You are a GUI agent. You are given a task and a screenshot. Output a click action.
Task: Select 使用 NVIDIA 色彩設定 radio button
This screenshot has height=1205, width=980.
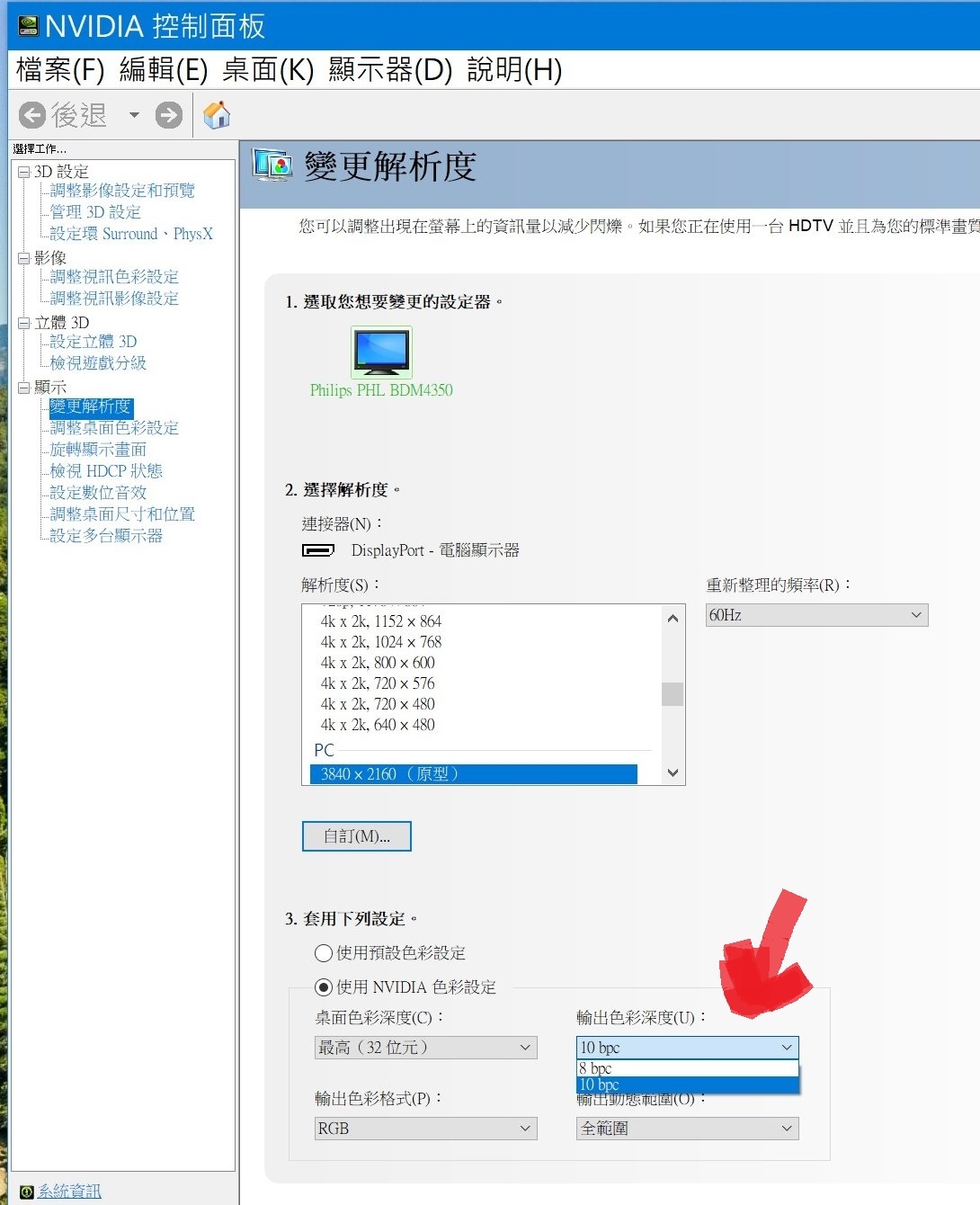click(x=324, y=987)
